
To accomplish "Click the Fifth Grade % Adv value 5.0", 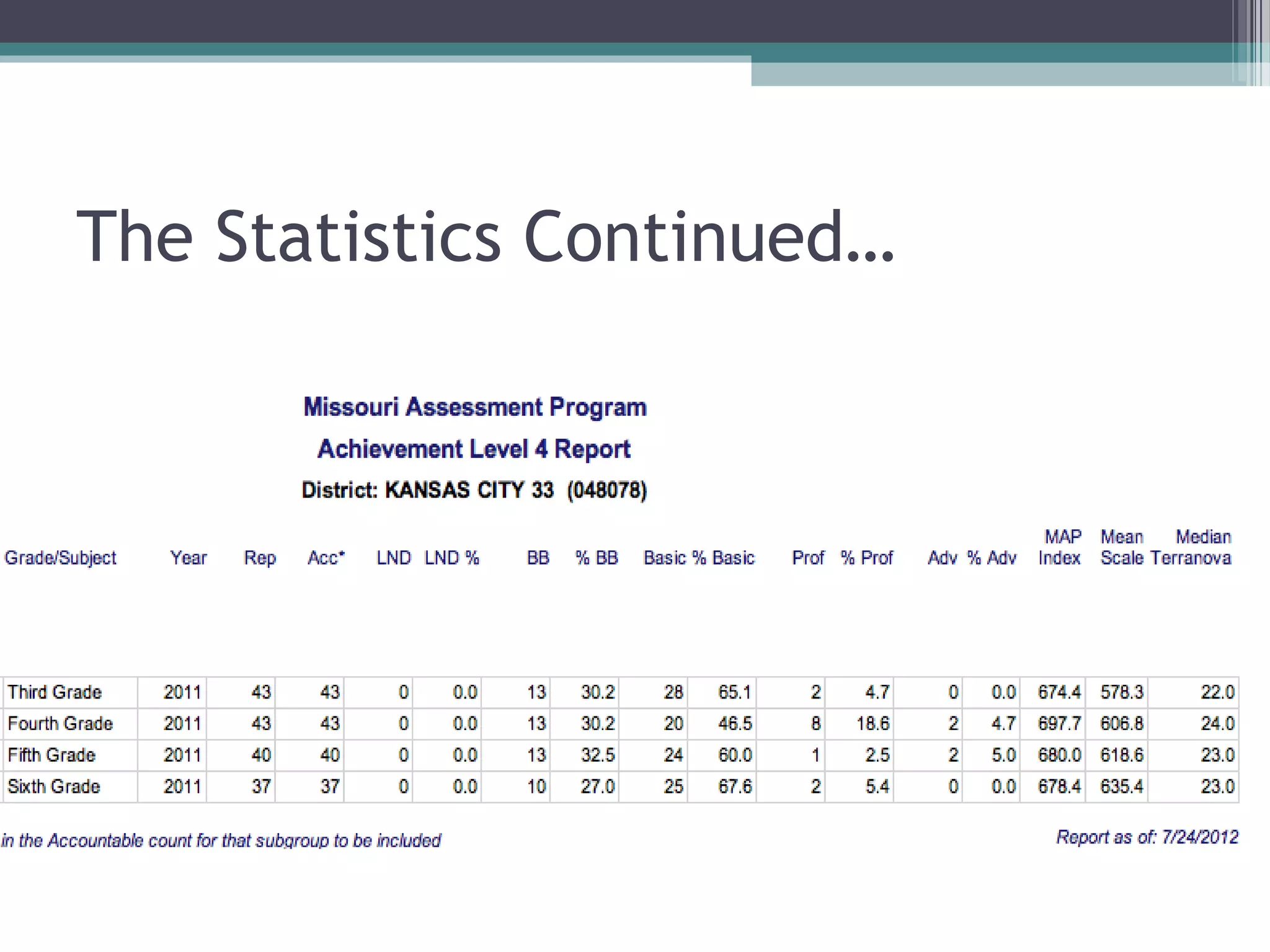I will 1003,756.
